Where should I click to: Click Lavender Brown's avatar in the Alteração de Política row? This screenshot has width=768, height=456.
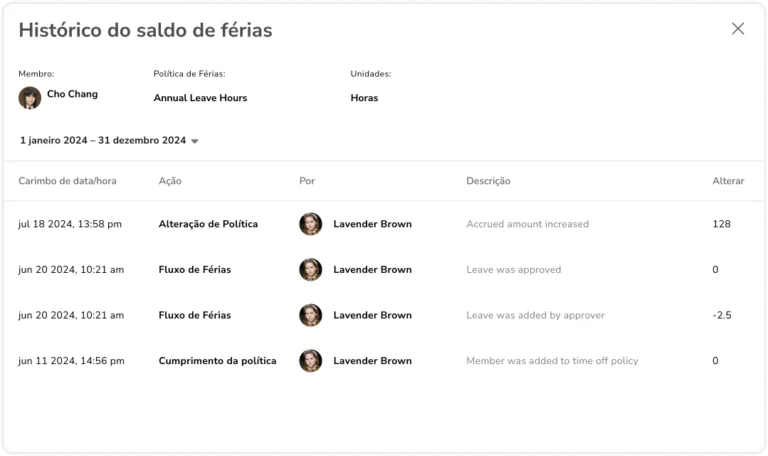(x=311, y=224)
